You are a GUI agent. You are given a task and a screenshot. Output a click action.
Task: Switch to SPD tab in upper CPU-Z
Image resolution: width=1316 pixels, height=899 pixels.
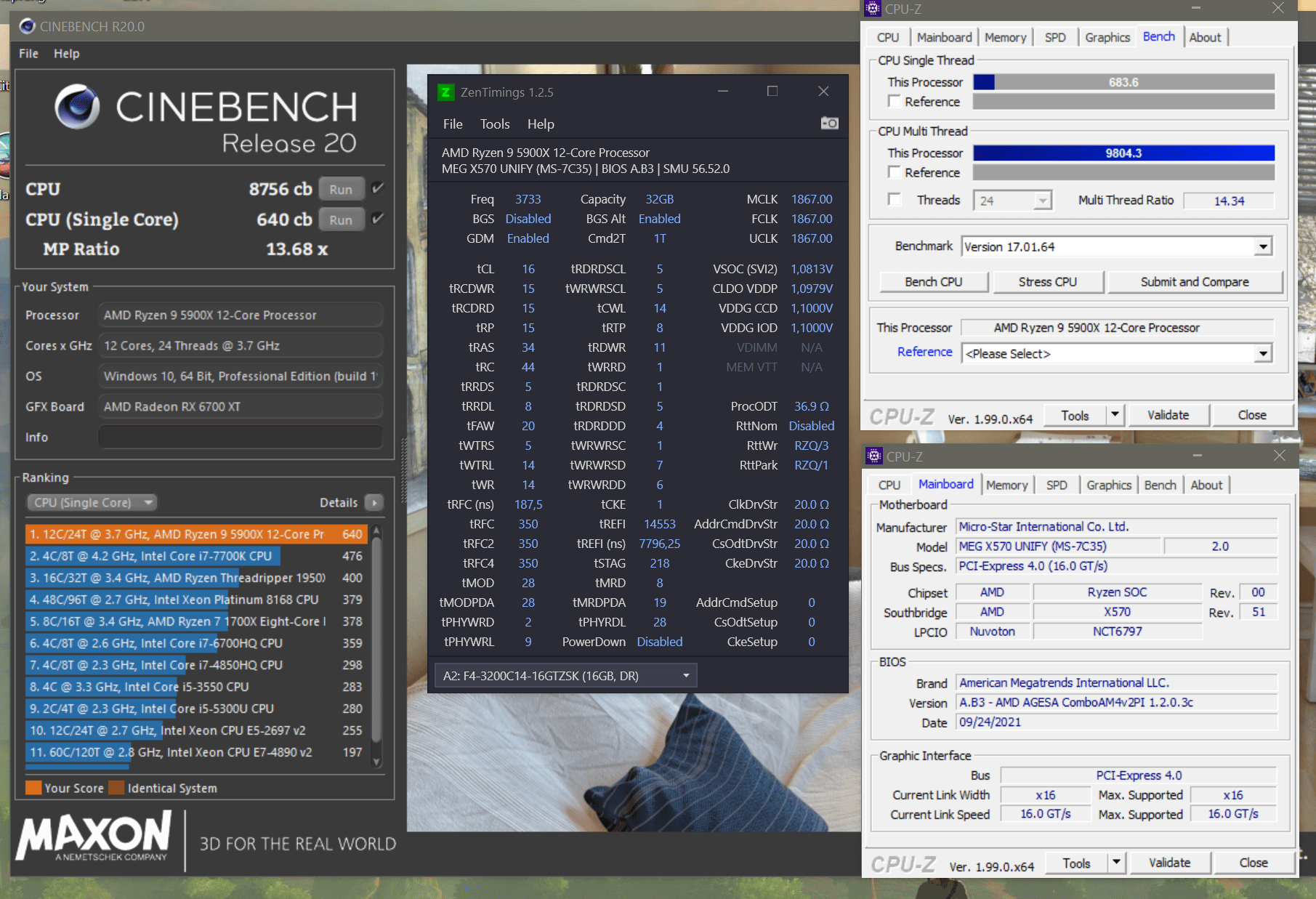point(1055,37)
